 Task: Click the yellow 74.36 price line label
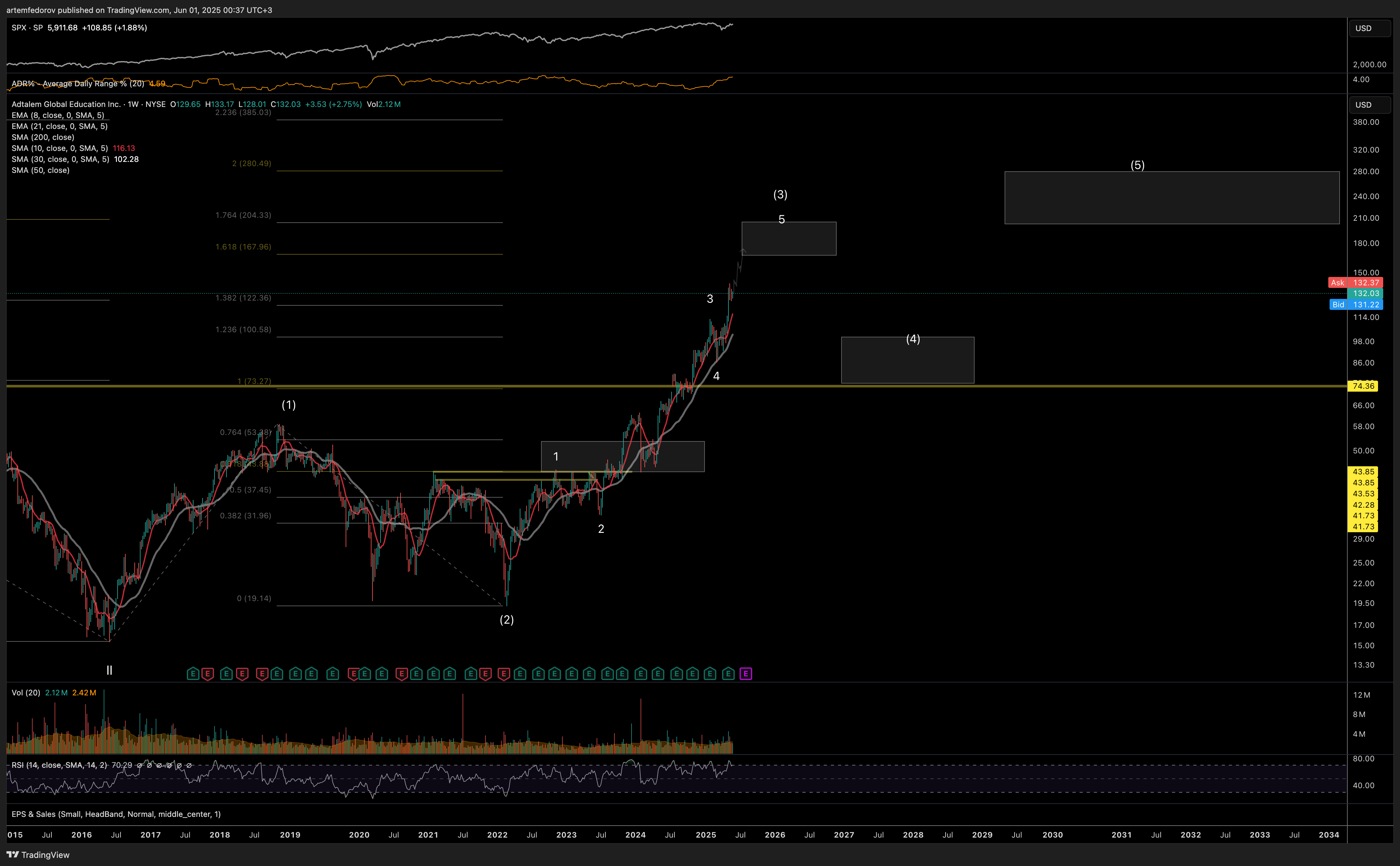coord(1363,386)
